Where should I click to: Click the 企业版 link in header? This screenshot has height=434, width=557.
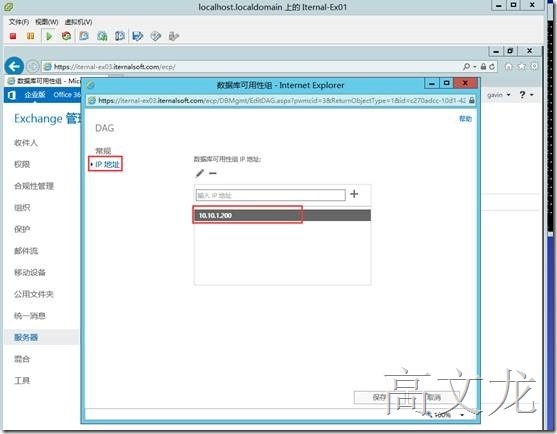35,94
